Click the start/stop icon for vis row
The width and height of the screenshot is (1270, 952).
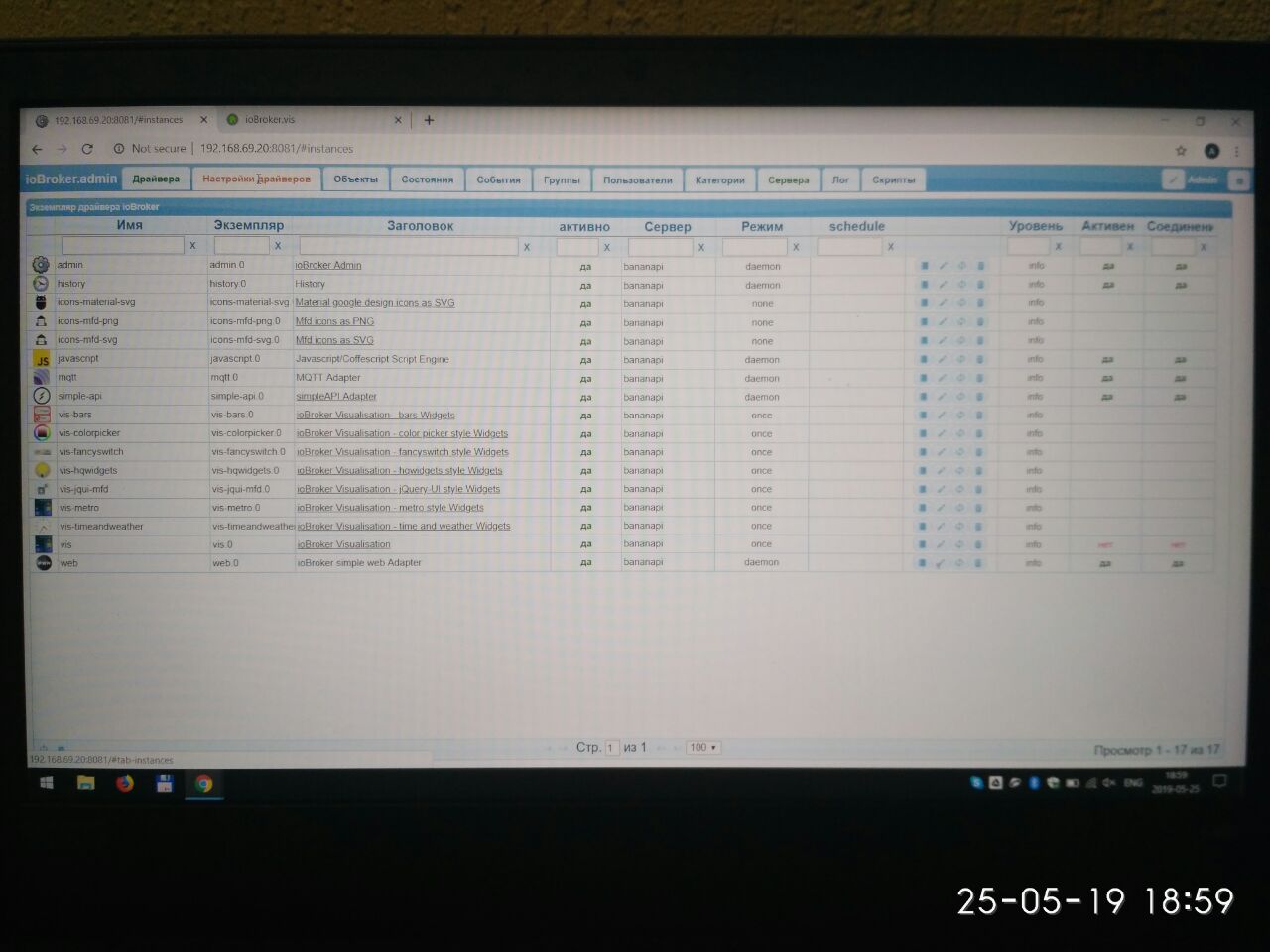click(x=923, y=544)
